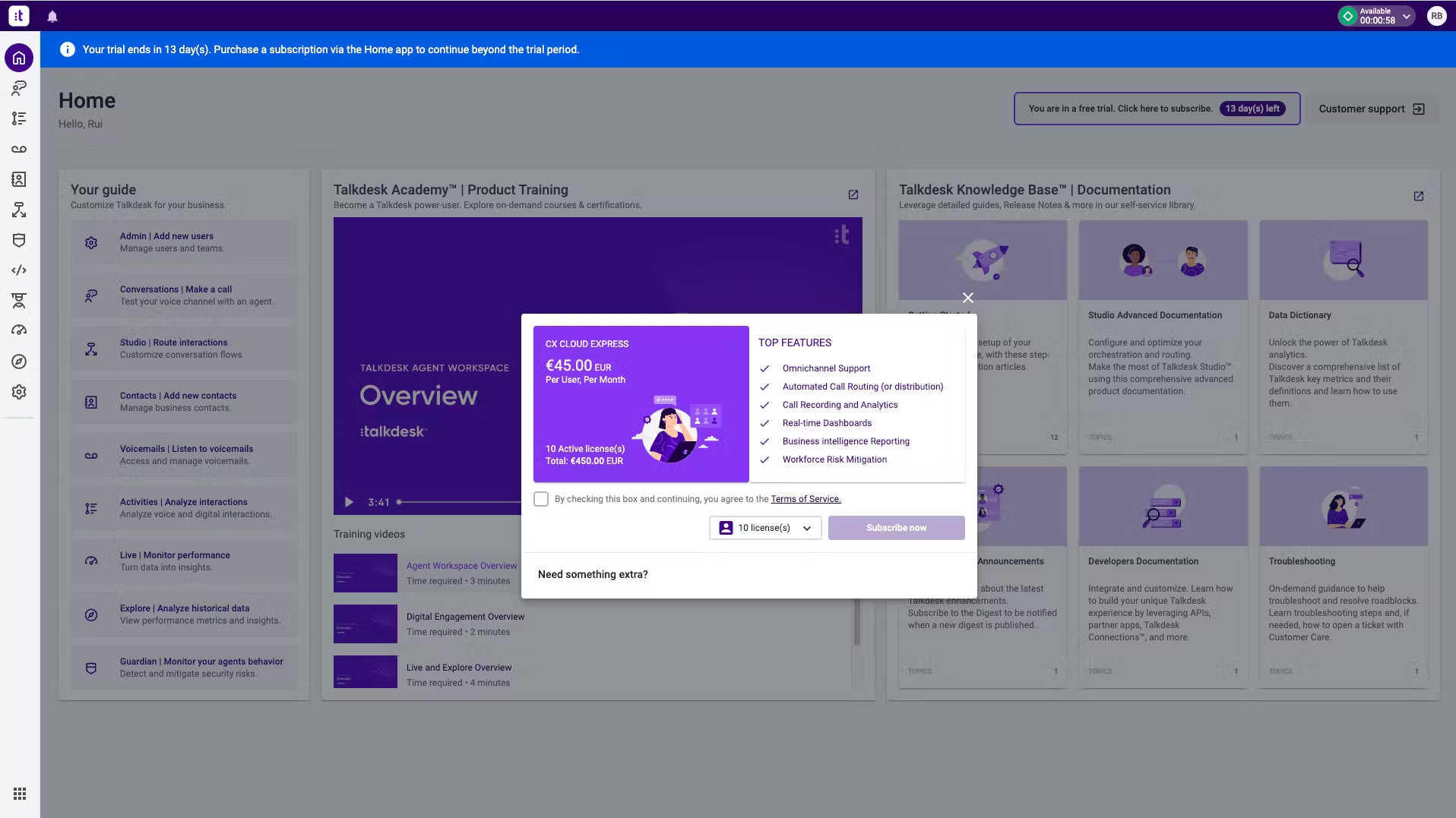The width and height of the screenshot is (1456, 818).
Task: Open Contacts icon in left sidebar
Action: click(19, 179)
